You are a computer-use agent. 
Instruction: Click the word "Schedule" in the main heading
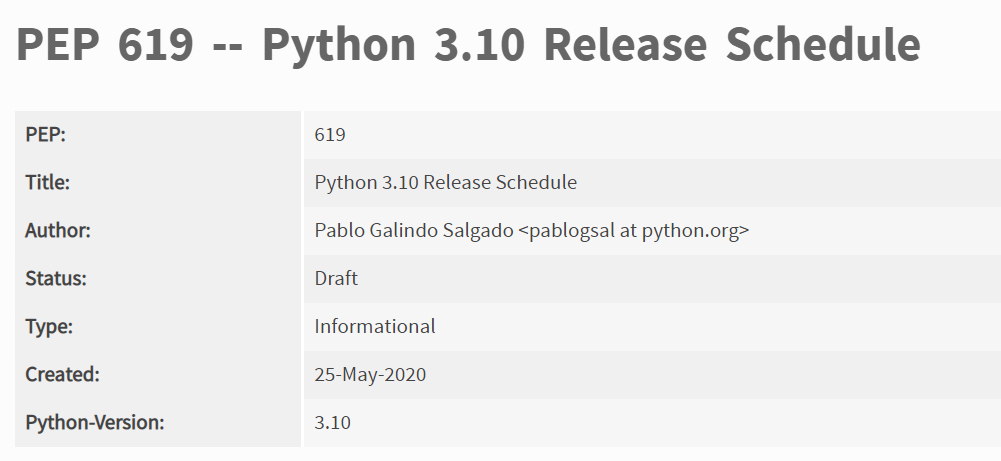(x=822, y=45)
